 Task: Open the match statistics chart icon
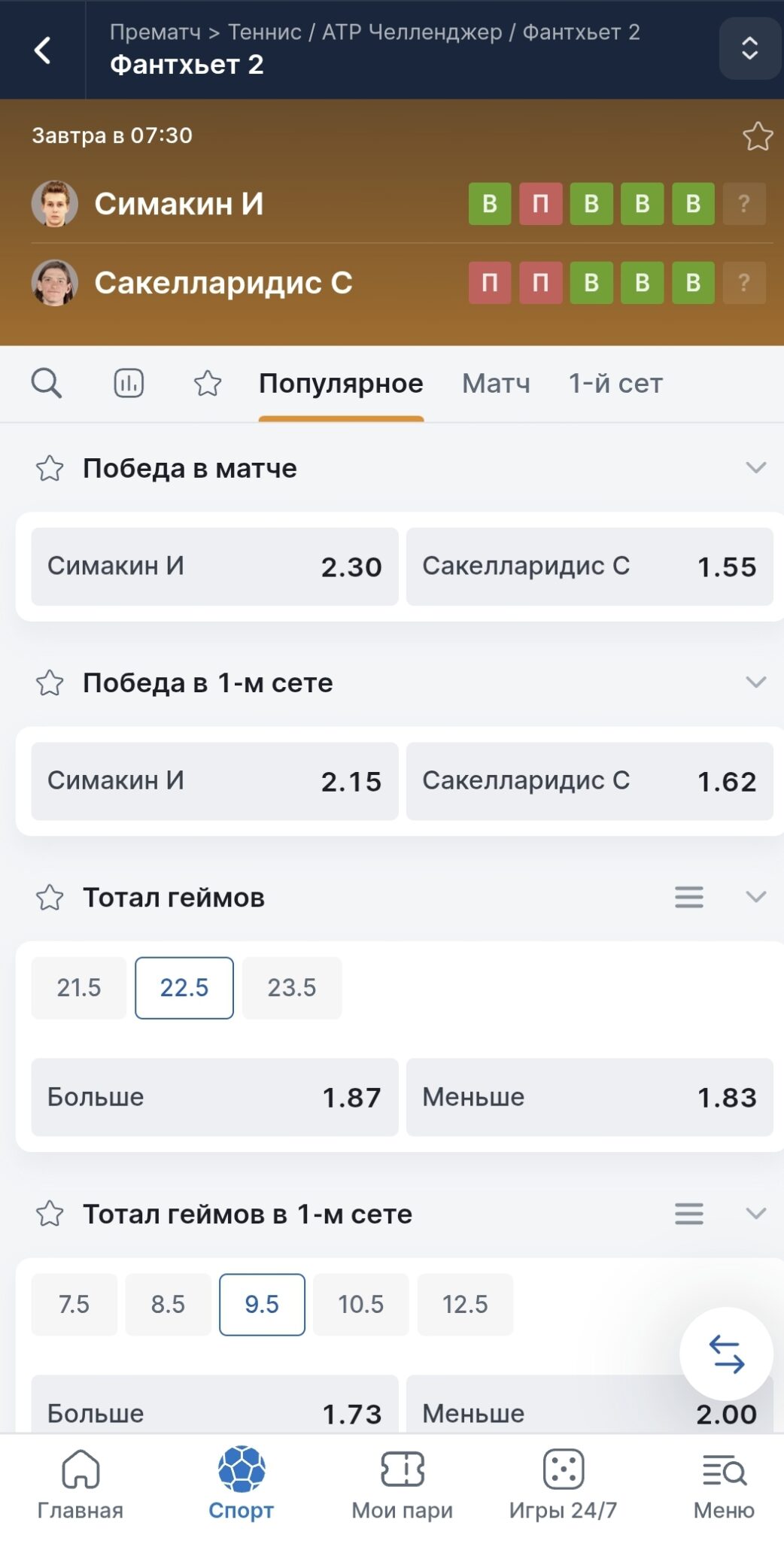129,383
